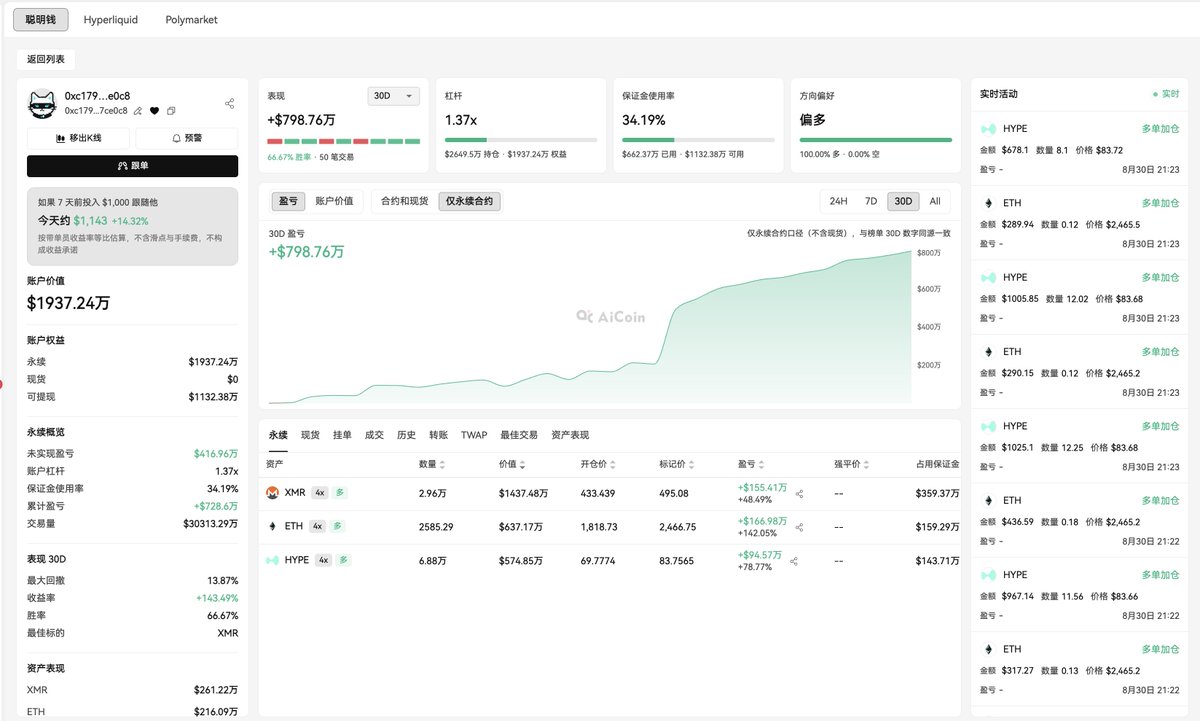Click the share icon in the profile card

click(230, 103)
